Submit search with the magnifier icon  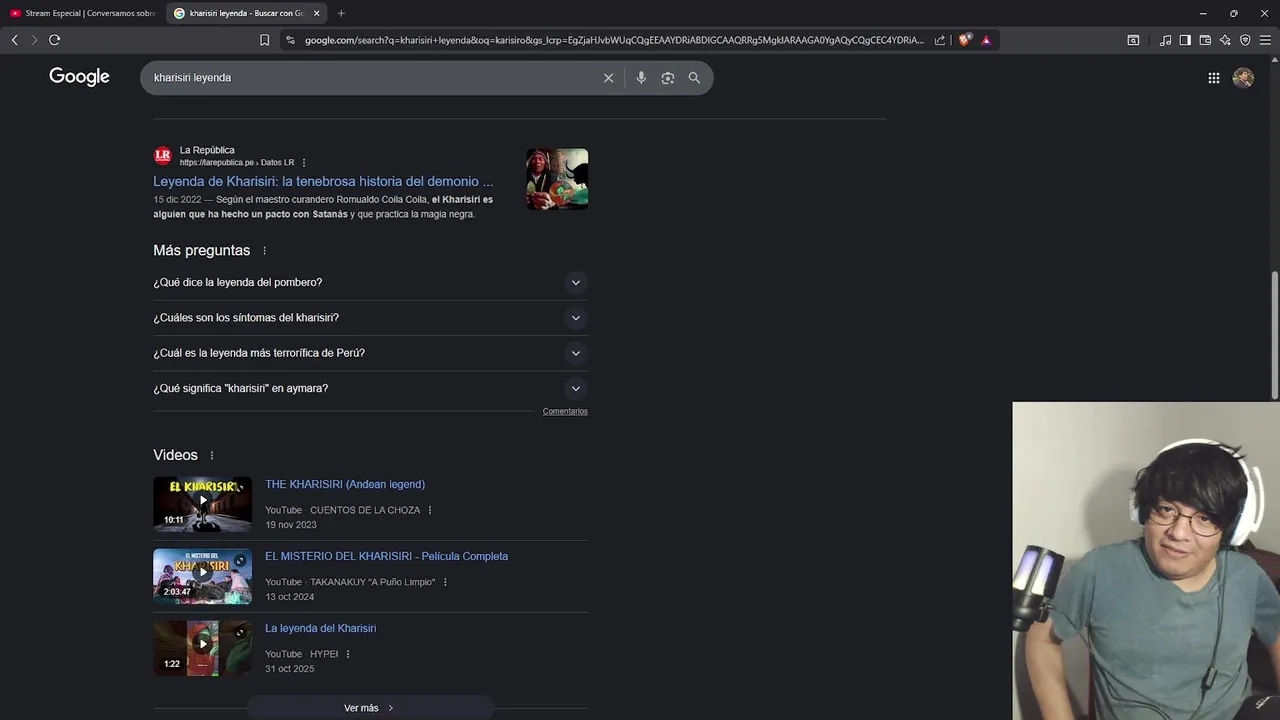pyautogui.click(x=694, y=78)
